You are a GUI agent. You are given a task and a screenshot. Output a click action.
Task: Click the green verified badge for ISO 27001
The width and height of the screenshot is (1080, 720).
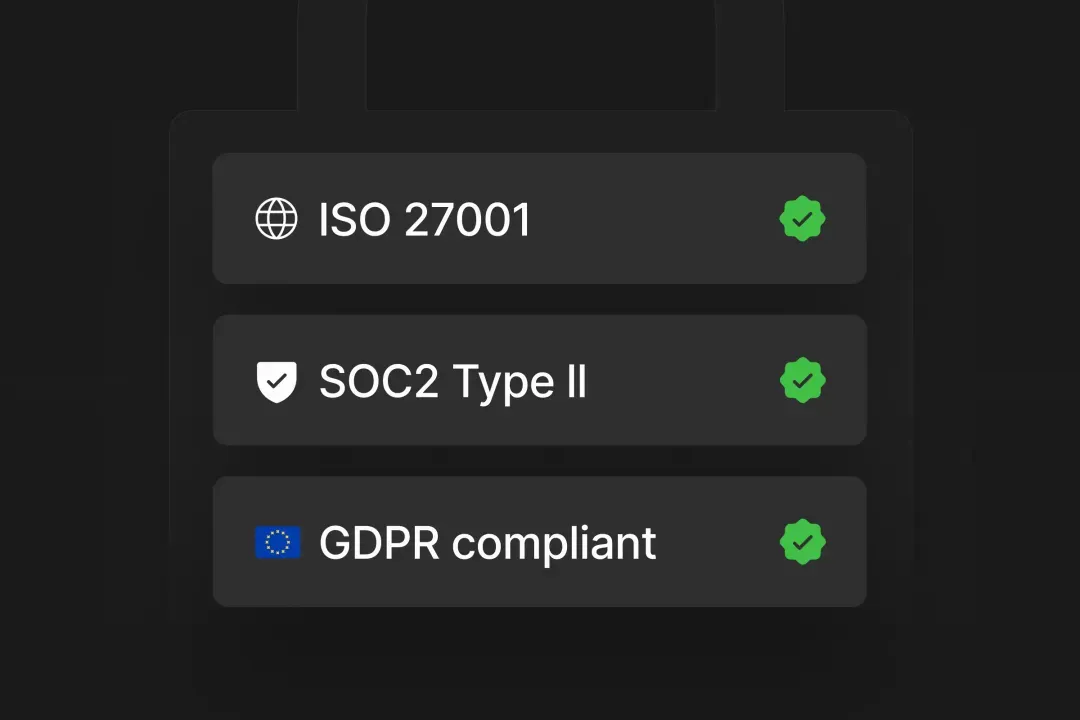802,219
